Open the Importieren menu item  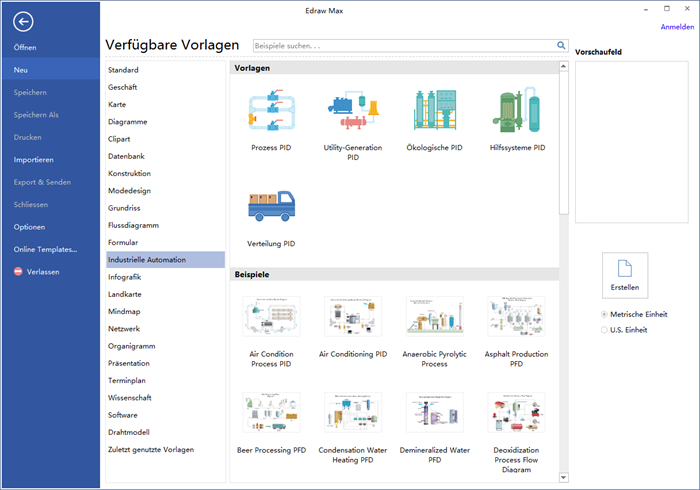point(34,160)
